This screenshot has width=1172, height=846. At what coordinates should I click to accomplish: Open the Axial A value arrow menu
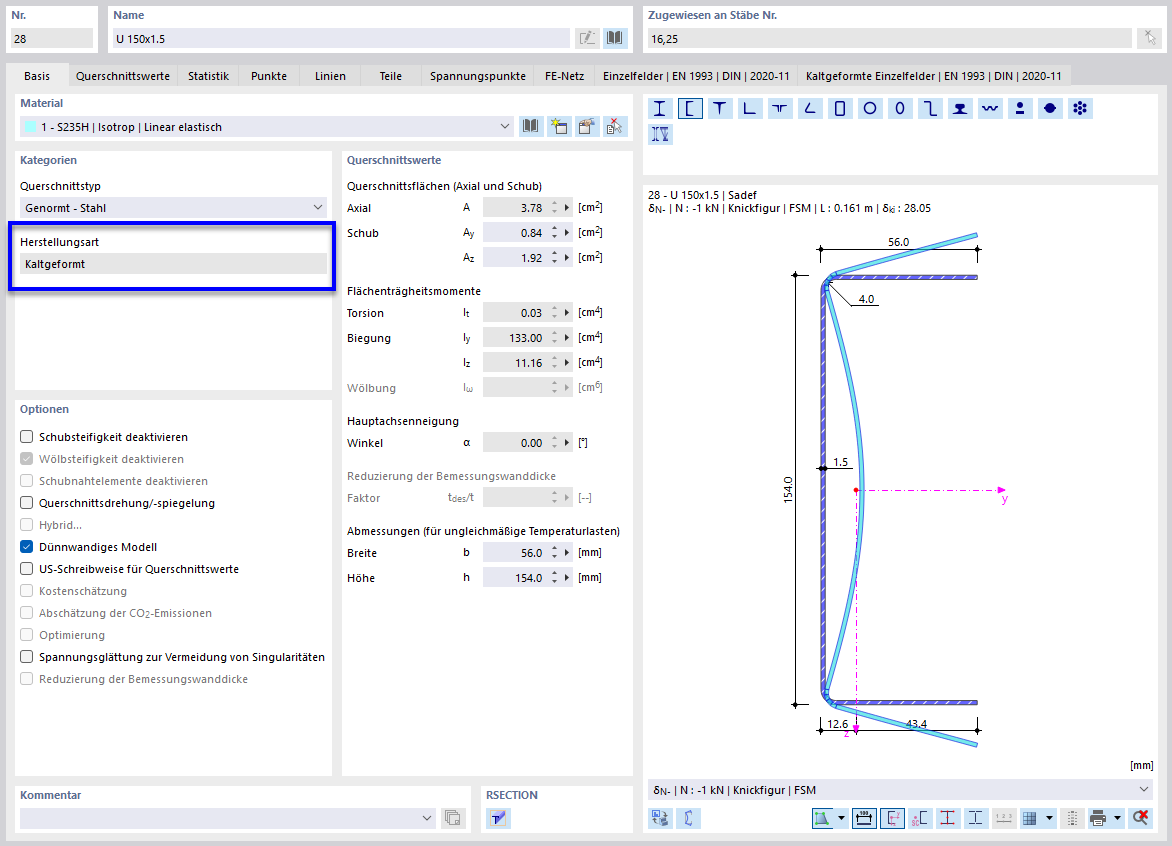click(x=567, y=208)
